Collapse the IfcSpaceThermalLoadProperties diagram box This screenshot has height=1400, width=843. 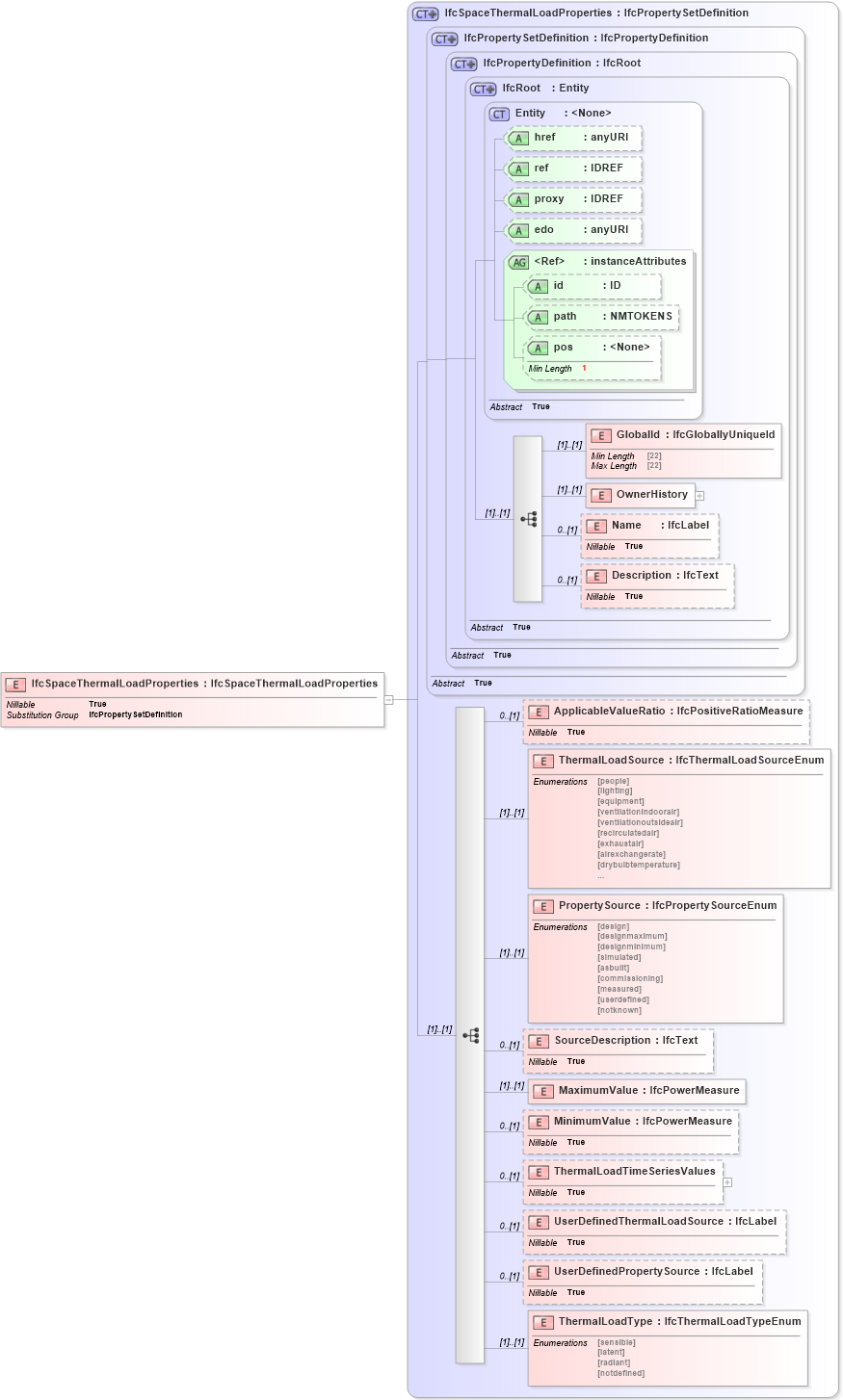[388, 699]
